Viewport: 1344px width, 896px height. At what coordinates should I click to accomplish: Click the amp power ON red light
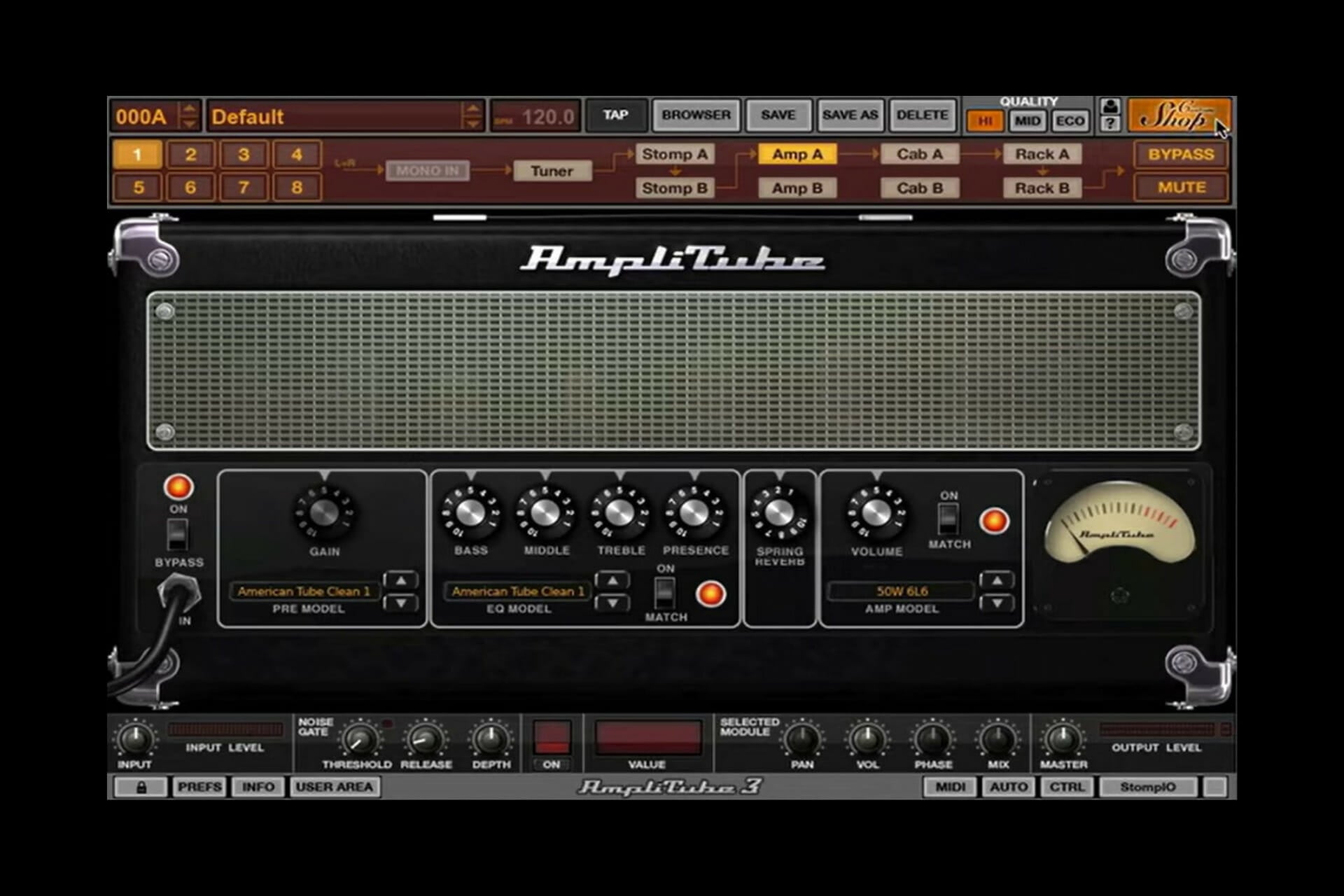[x=178, y=486]
